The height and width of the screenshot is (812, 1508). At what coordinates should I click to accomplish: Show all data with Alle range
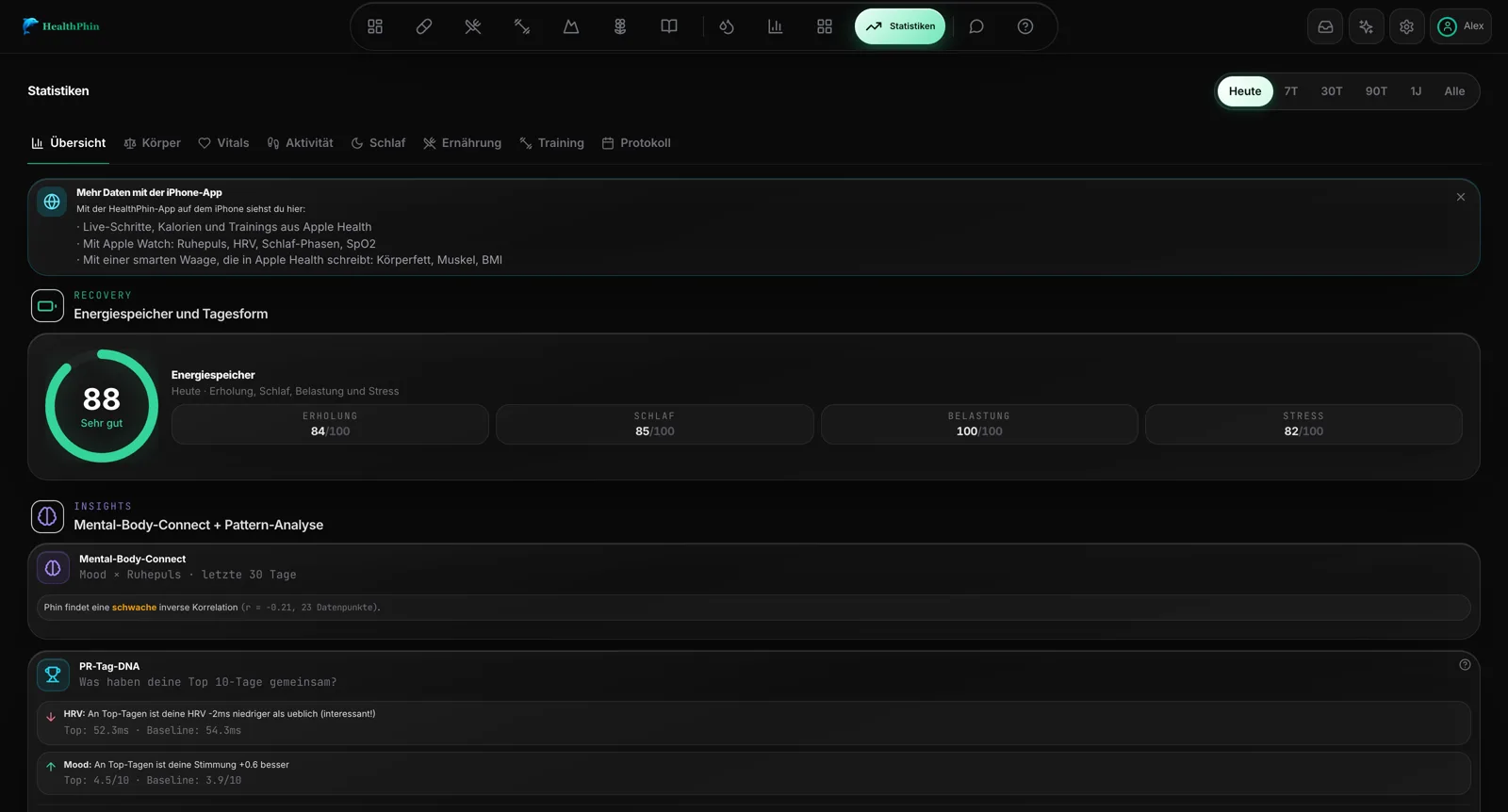(1454, 91)
